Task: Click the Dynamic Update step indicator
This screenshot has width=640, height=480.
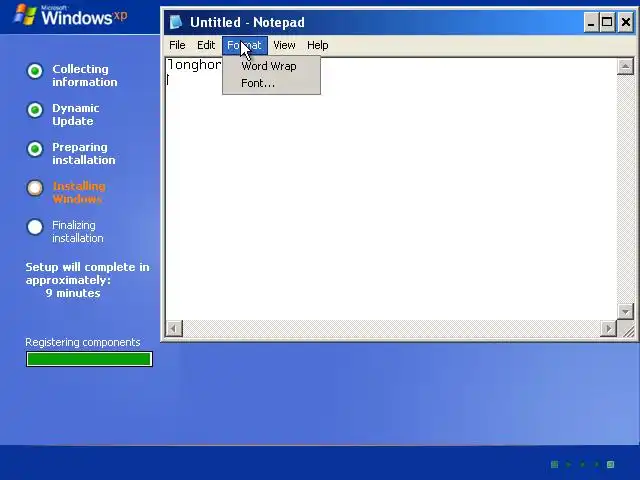Action: coord(35,110)
